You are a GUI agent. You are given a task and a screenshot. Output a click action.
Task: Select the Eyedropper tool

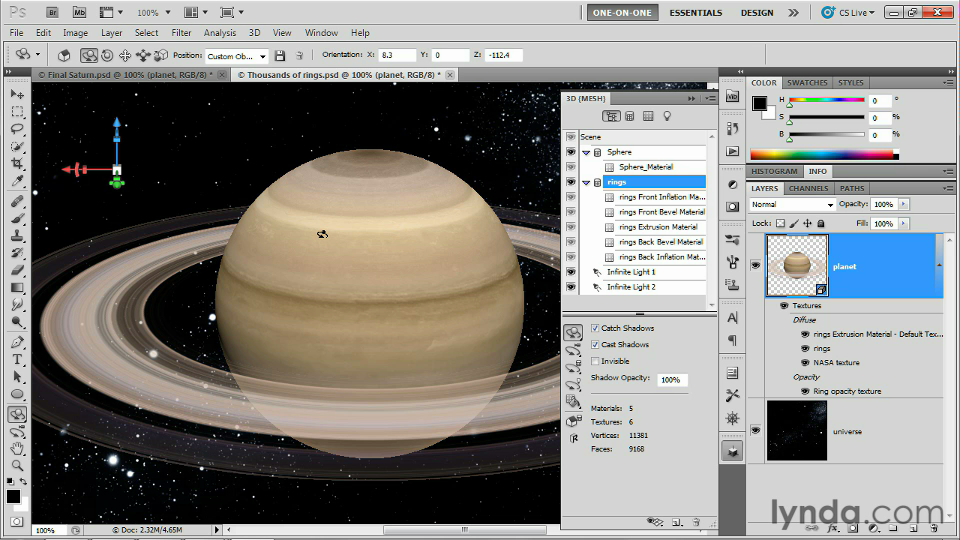click(17, 181)
